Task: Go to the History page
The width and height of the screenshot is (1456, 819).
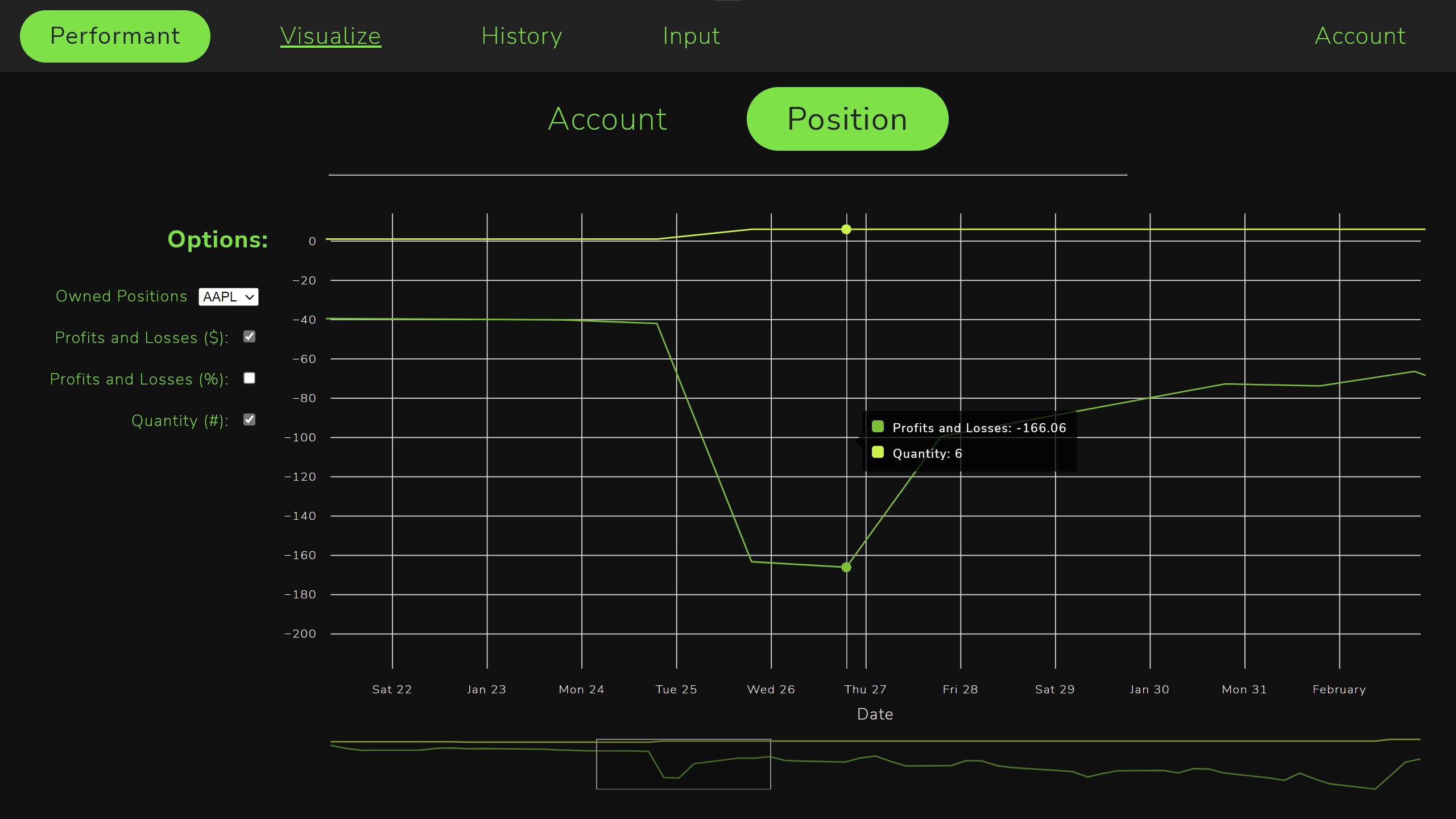Action: [x=522, y=36]
